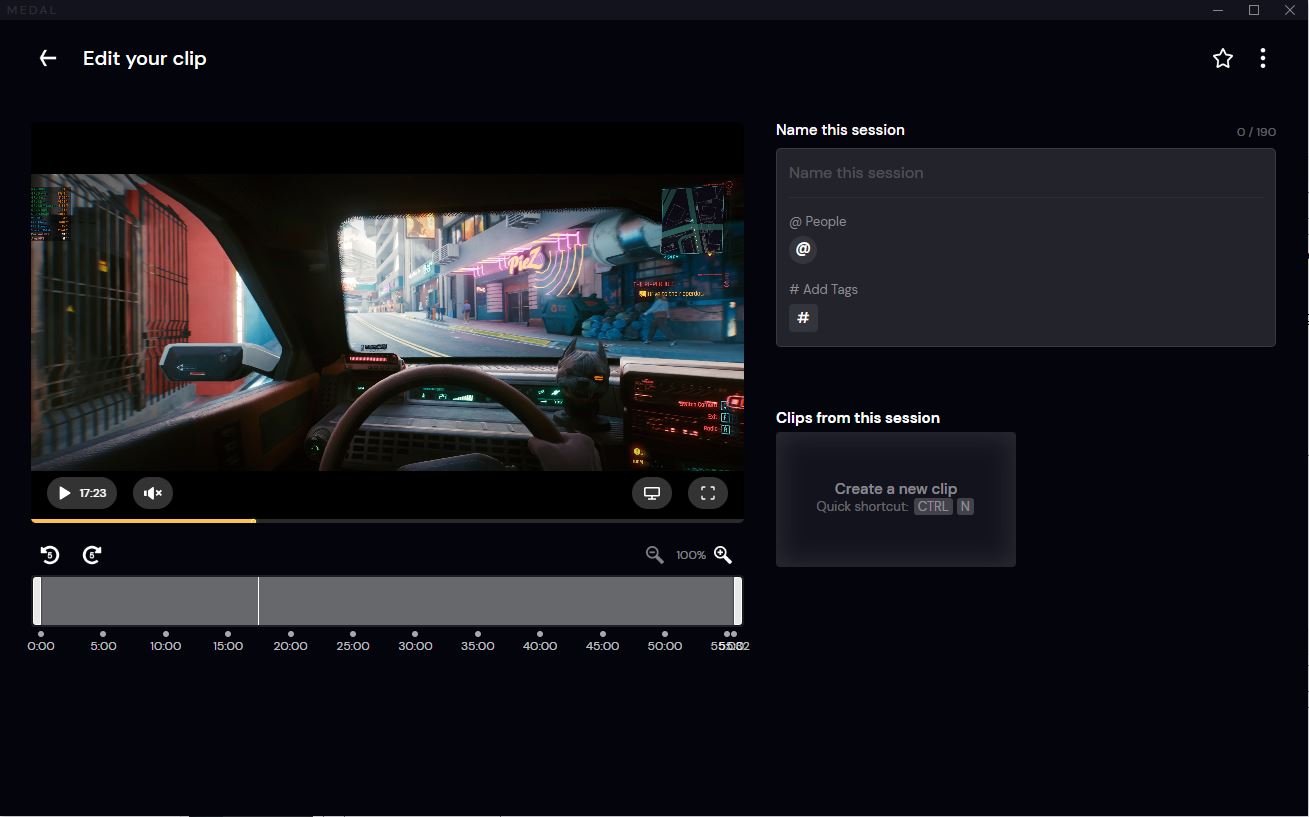Click the "@ People" label
The height and width of the screenshot is (817, 1309).
click(x=818, y=222)
